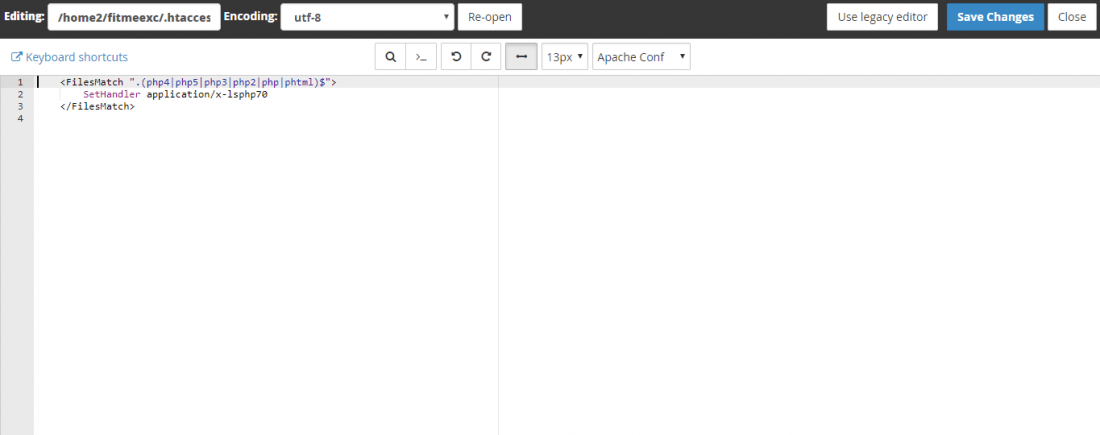Undo the last edit

(x=456, y=57)
